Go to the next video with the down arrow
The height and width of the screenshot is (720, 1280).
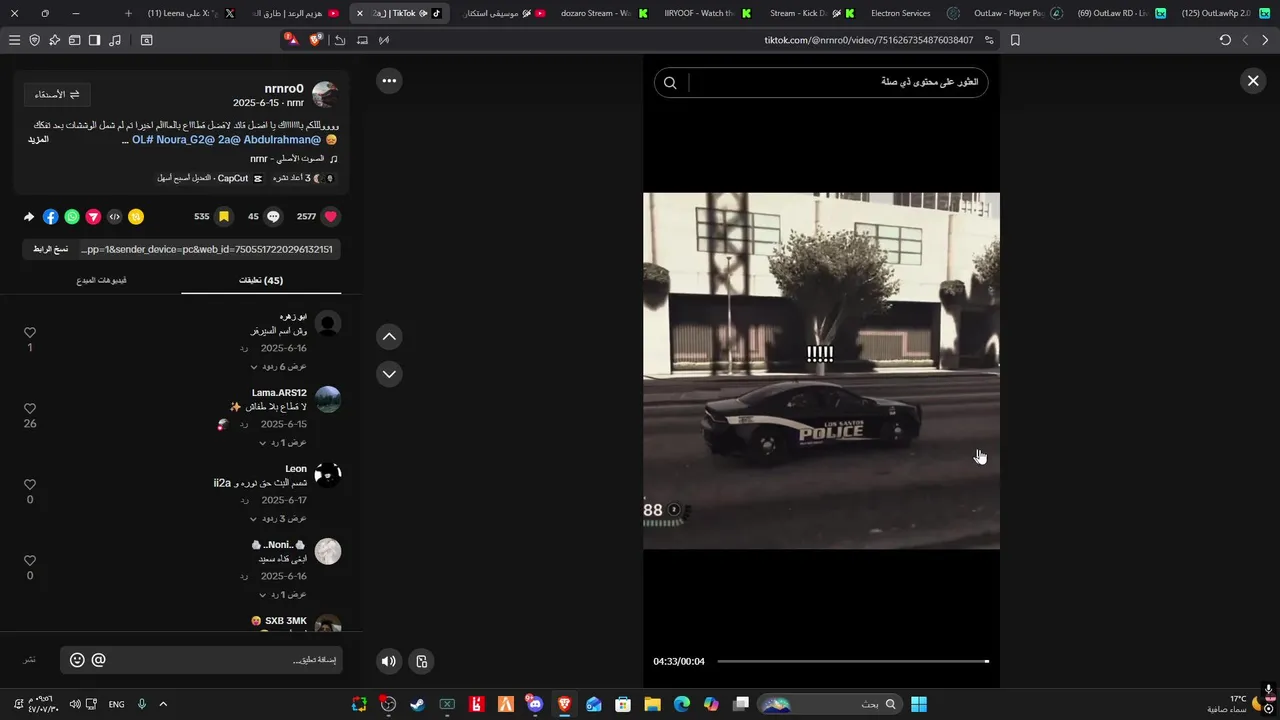pyautogui.click(x=389, y=374)
